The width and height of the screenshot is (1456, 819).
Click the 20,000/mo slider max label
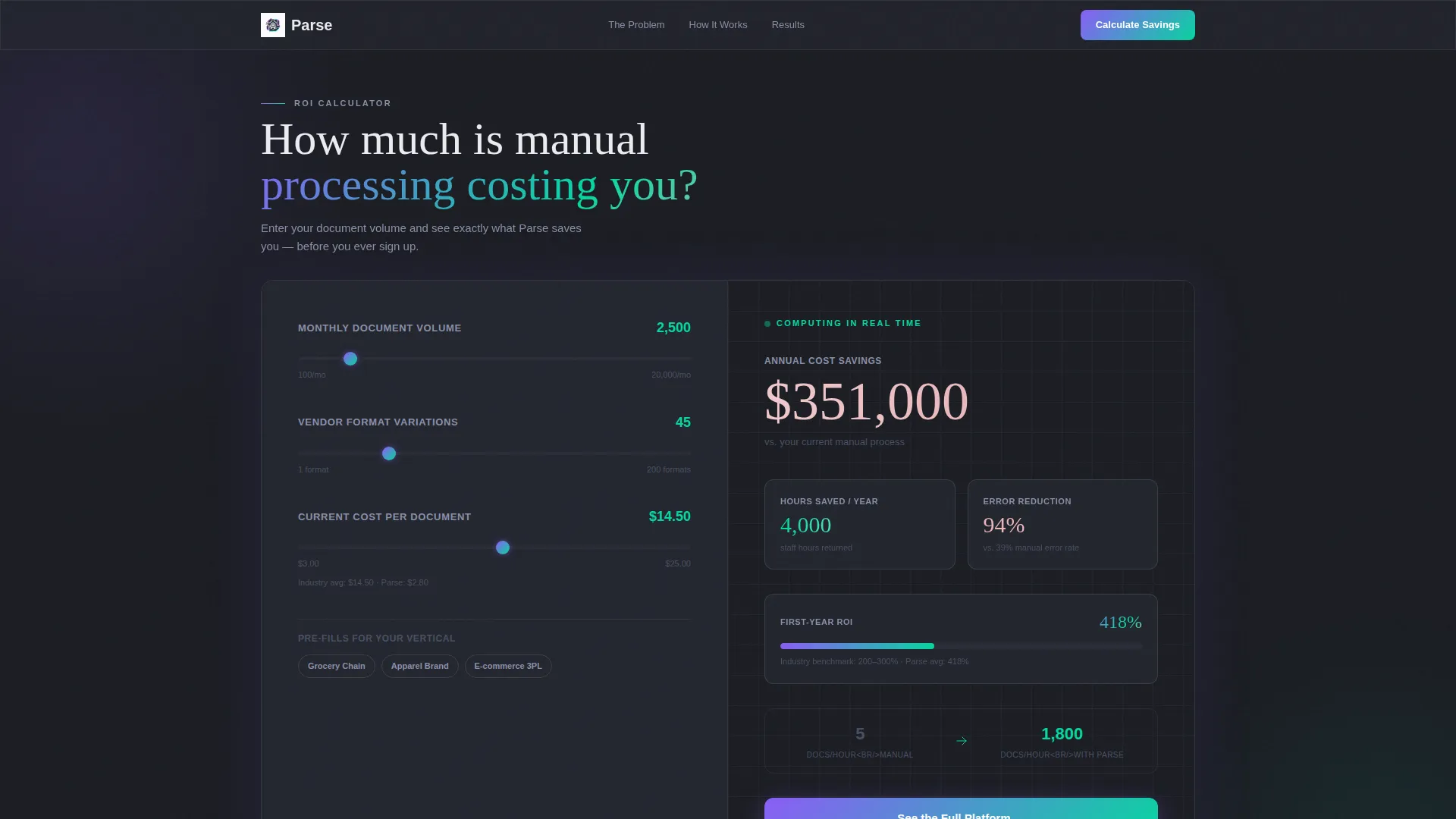click(671, 375)
